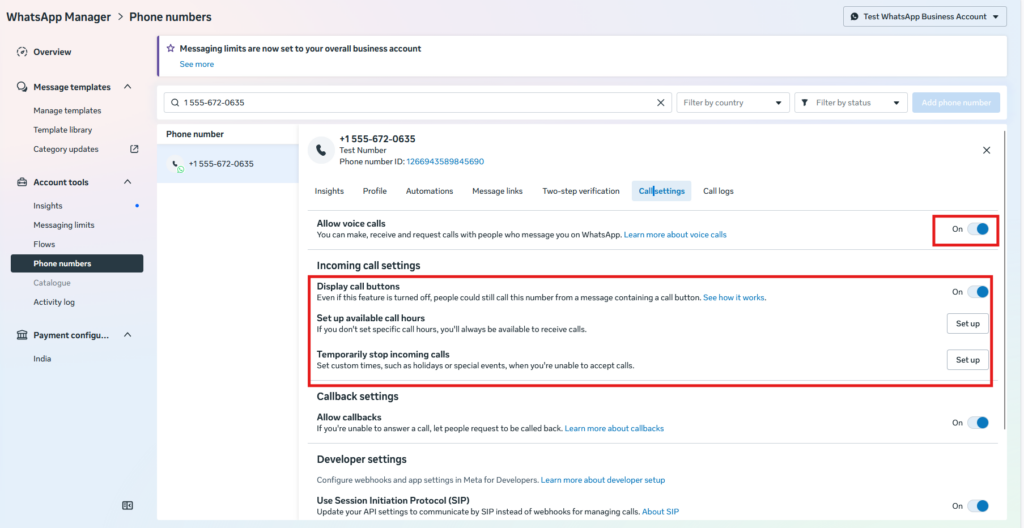Click the magnifier icon in the search field
The image size is (1024, 528).
[175, 103]
